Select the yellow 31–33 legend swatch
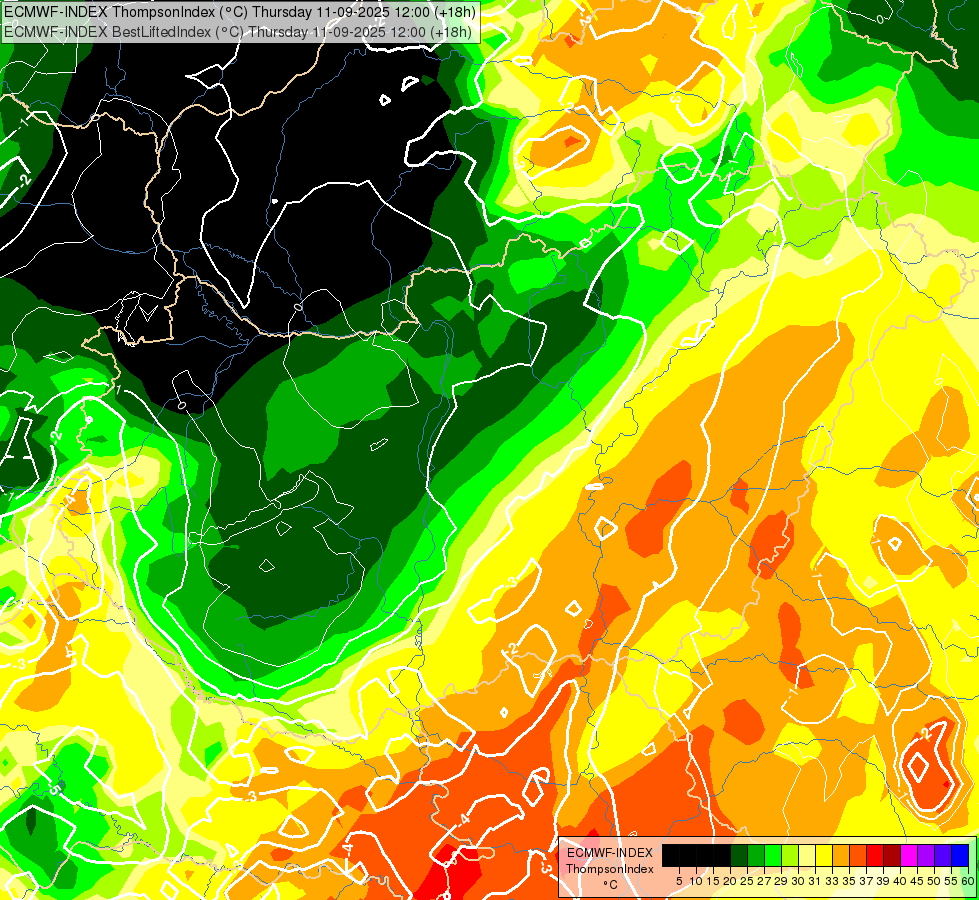979x900 pixels. (x=824, y=856)
